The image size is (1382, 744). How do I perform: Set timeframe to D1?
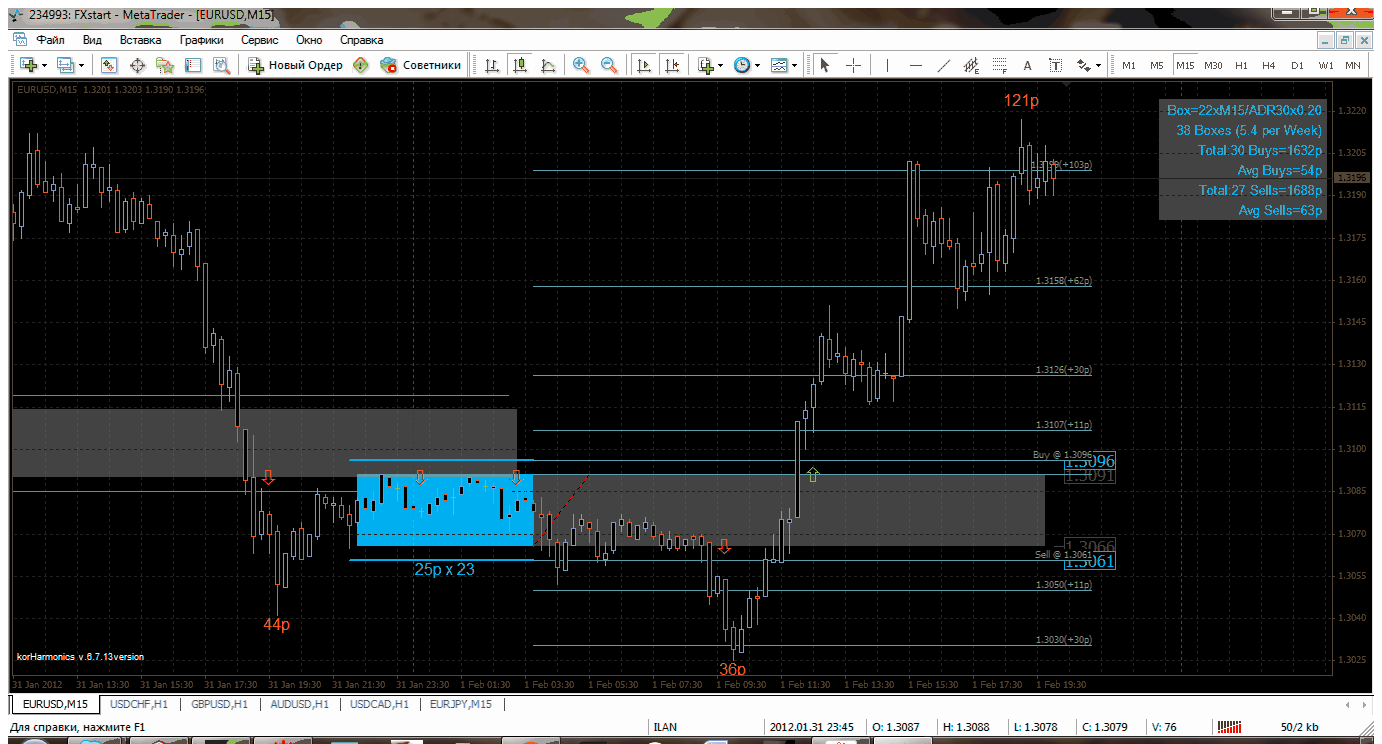point(1297,65)
